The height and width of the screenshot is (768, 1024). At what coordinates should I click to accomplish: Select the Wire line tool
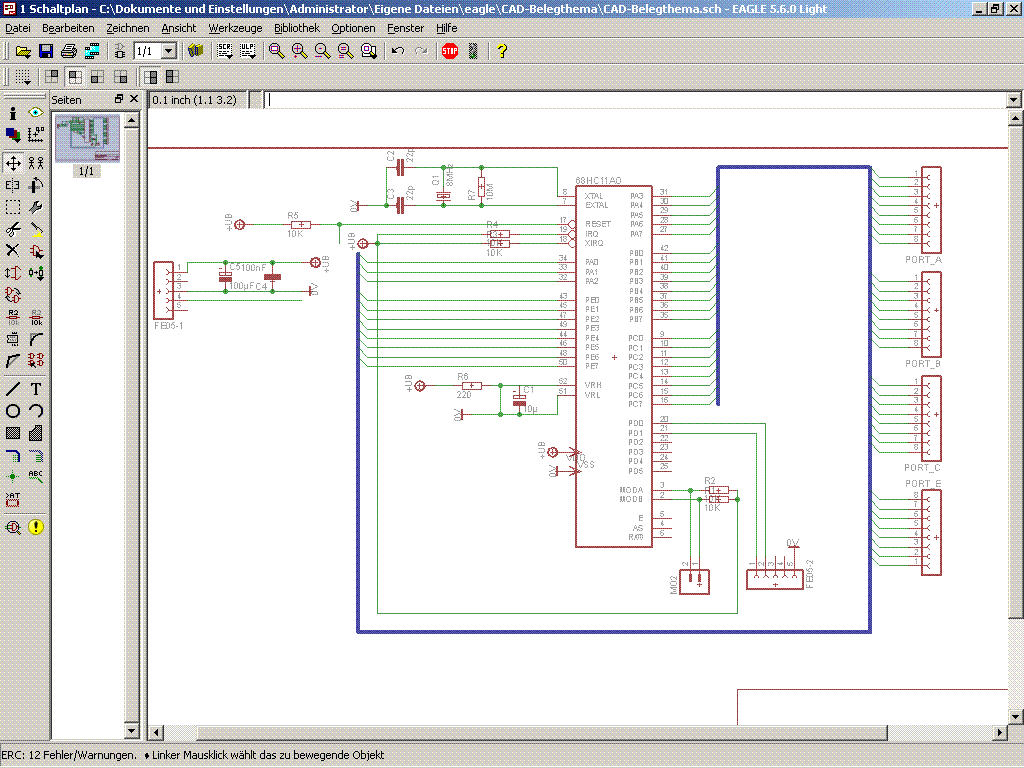tap(13, 389)
